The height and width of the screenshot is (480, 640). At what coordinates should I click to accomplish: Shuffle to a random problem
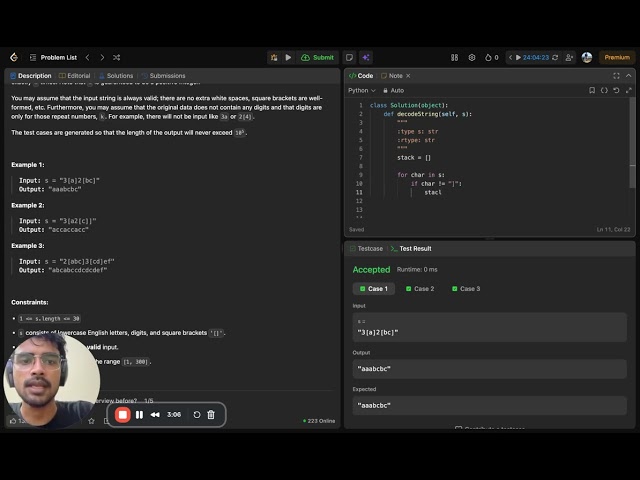pyautogui.click(x=117, y=58)
